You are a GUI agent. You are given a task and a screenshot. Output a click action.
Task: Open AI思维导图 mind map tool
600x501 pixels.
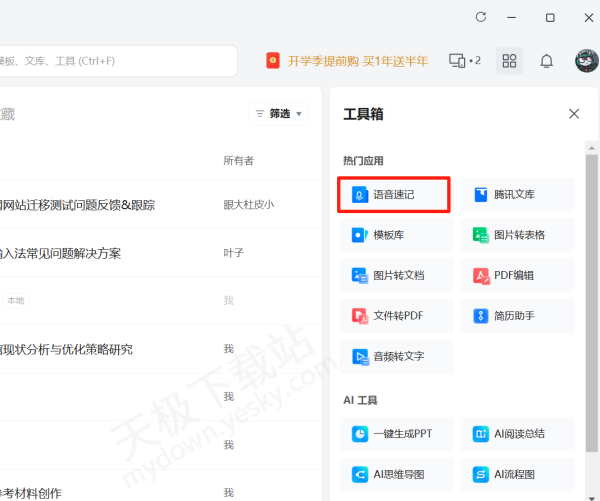point(396,474)
